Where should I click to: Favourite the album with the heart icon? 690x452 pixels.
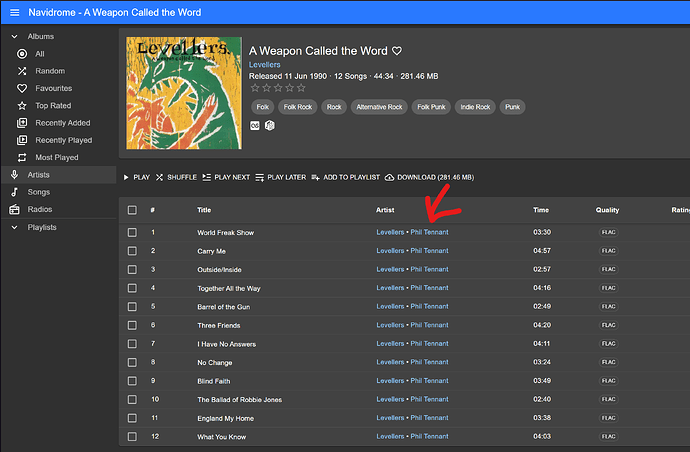tap(397, 51)
